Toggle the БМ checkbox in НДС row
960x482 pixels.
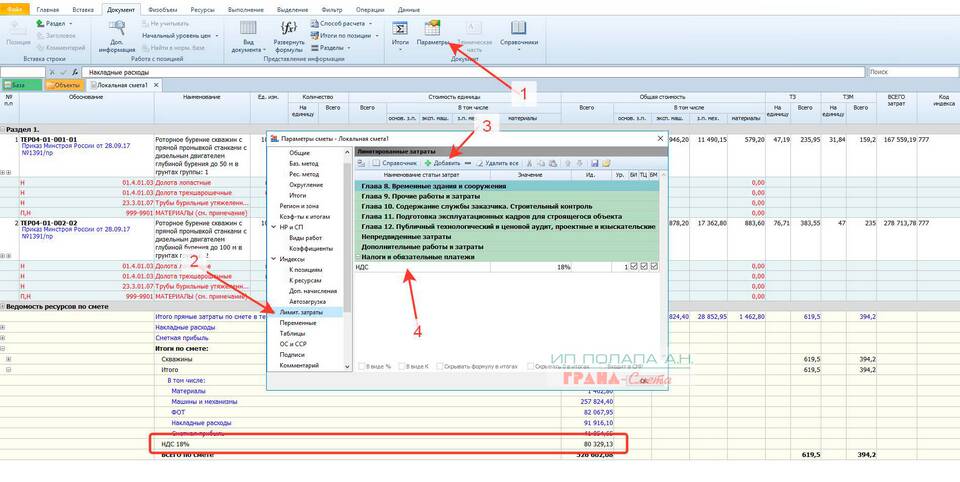coord(654,266)
